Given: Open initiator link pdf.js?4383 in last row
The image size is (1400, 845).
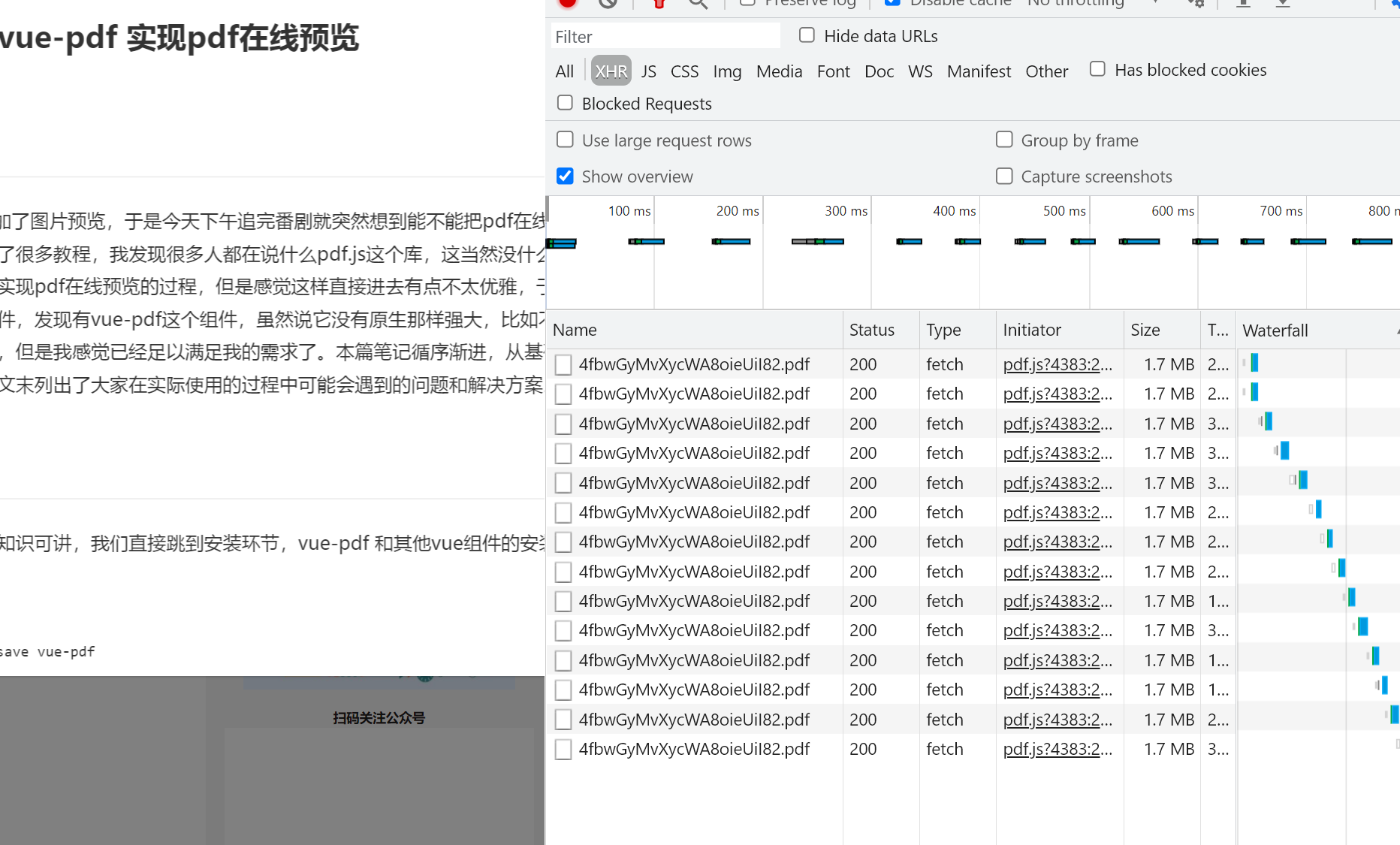Looking at the screenshot, I should point(1058,749).
